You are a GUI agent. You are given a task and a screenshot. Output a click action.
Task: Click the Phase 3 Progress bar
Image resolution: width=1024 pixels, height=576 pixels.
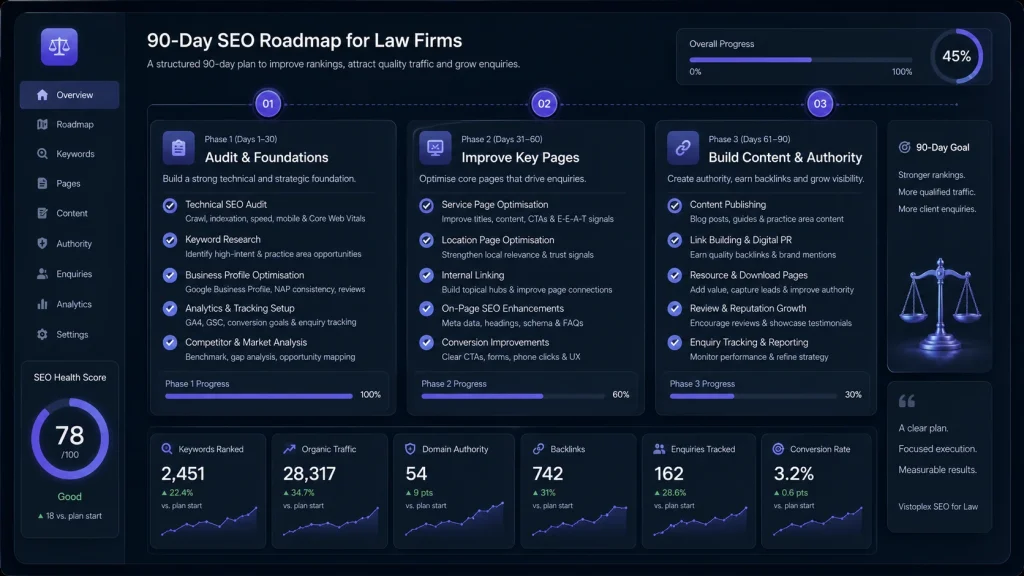click(753, 396)
